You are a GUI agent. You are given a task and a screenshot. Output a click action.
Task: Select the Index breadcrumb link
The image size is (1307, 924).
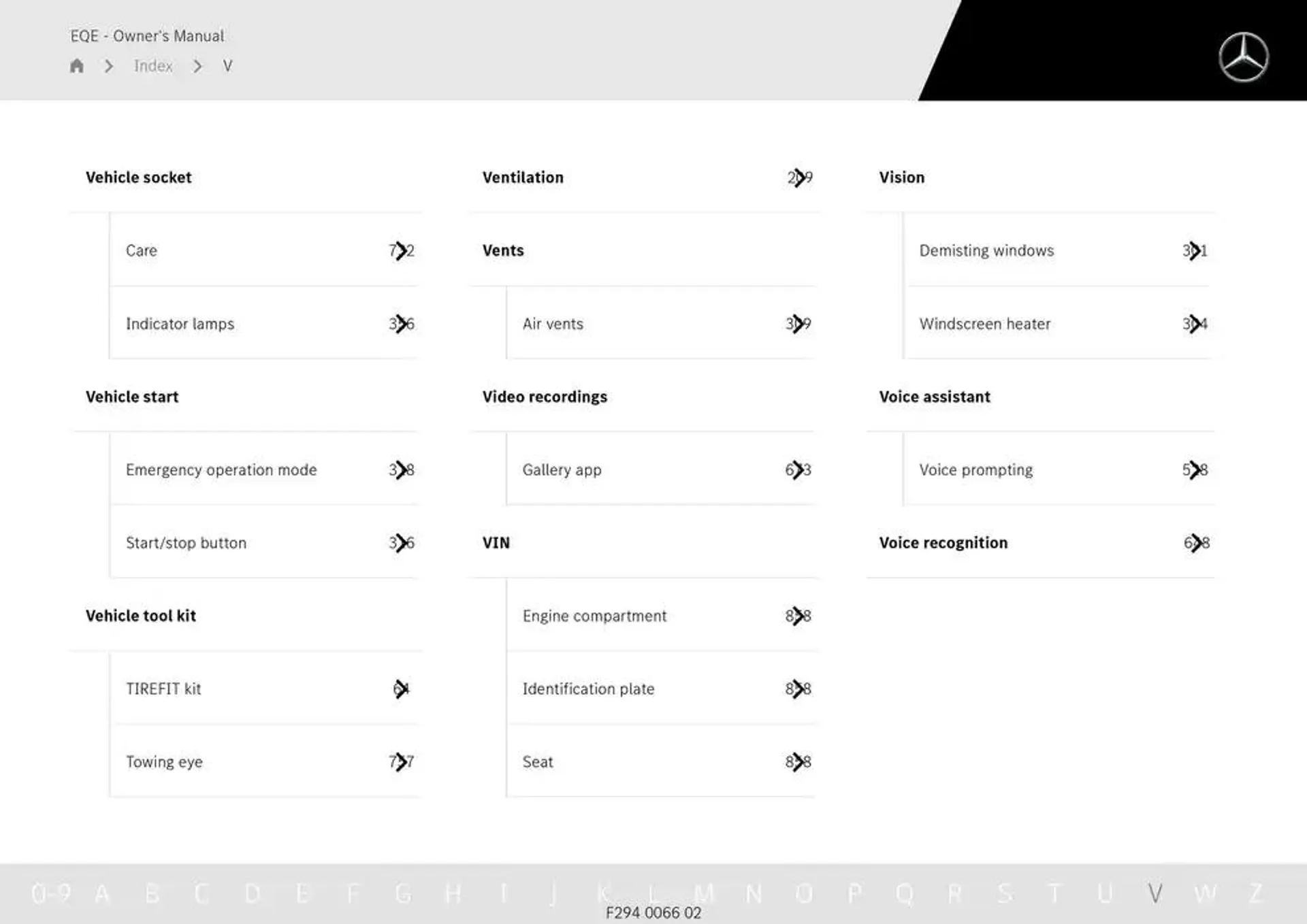tap(154, 66)
